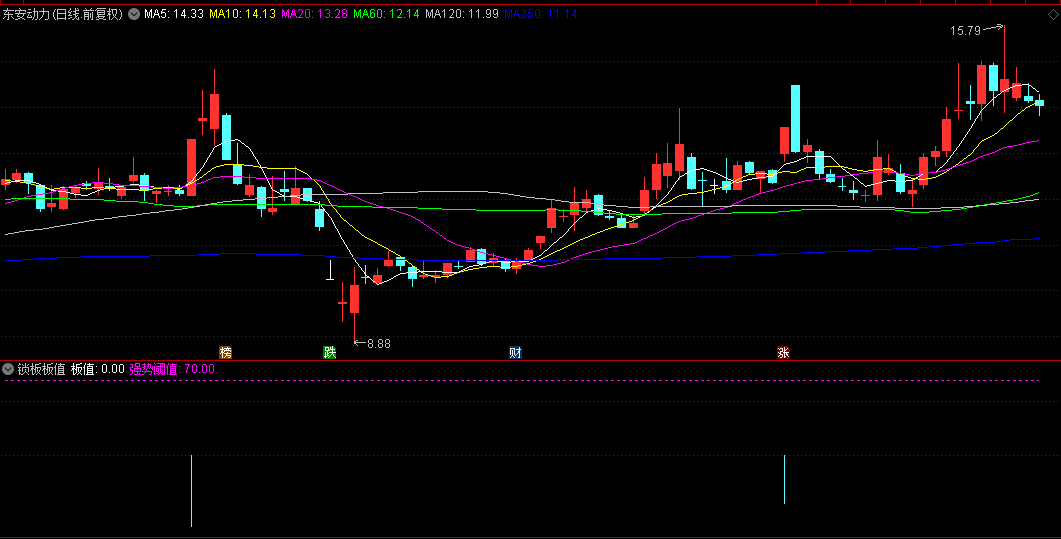Viewport: 1061px width, 539px height.
Task: Click the 8.88 low price label
Action: tap(379, 344)
